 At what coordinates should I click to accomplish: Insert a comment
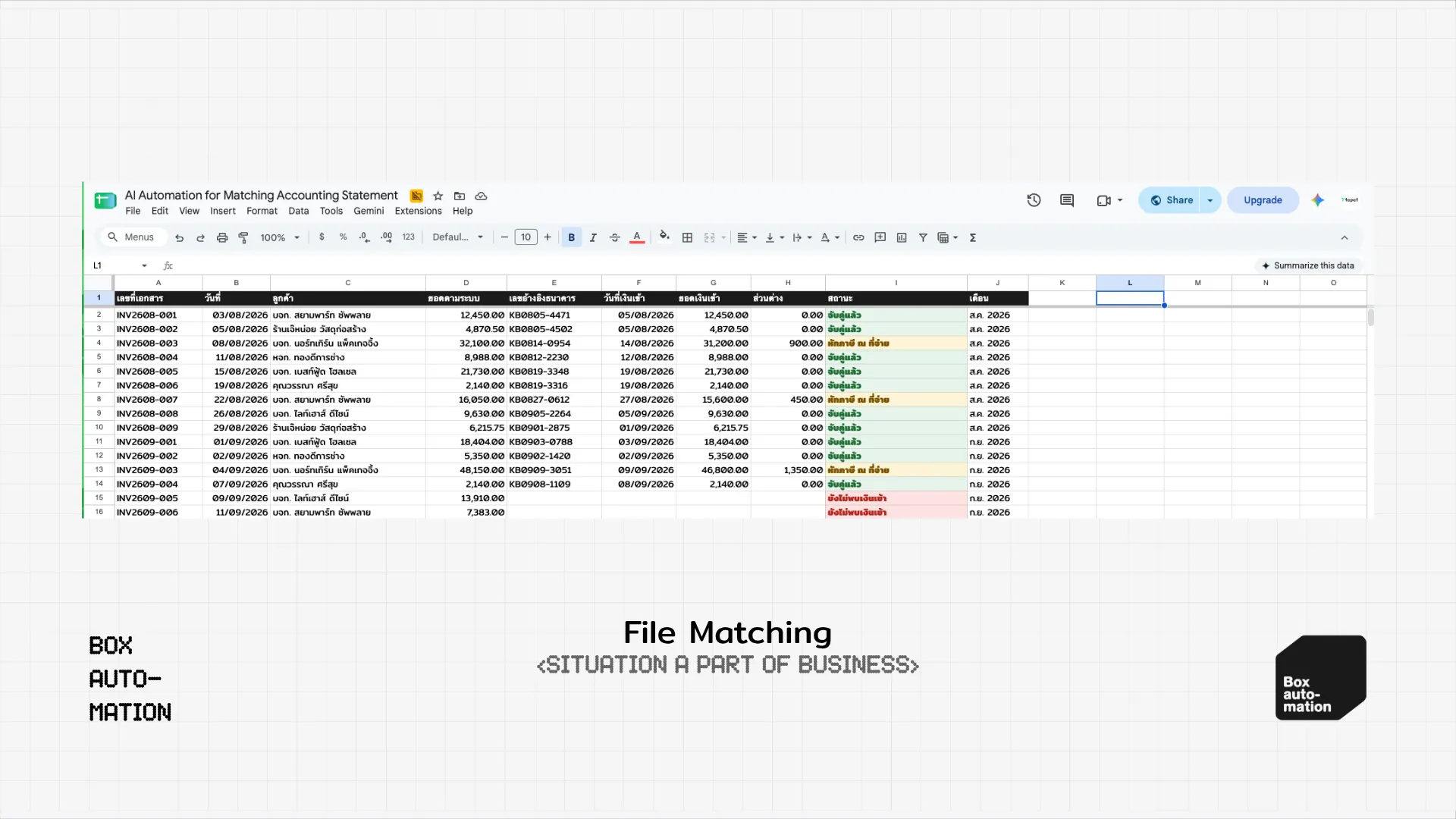(880, 237)
